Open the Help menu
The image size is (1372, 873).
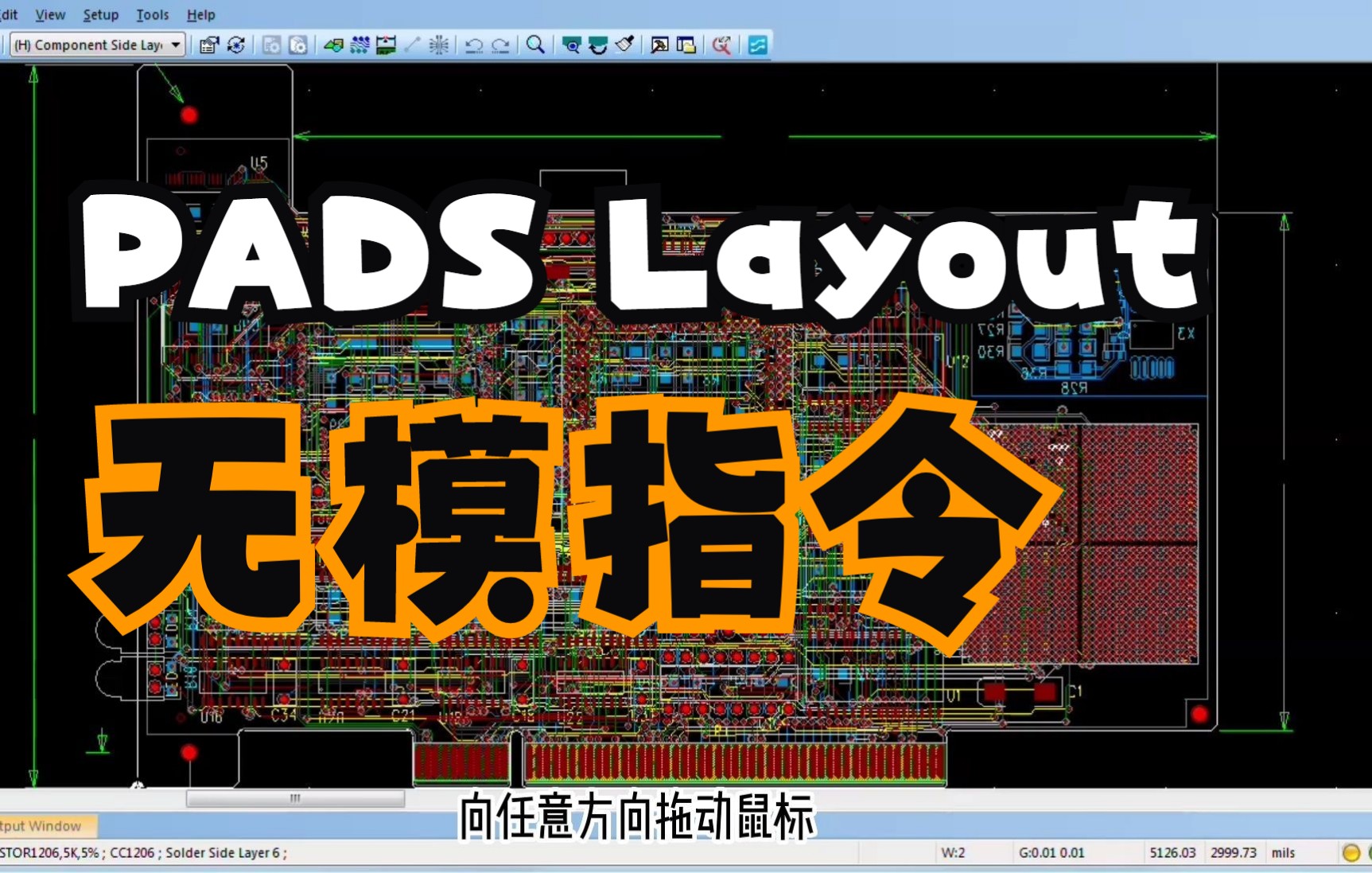[200, 14]
